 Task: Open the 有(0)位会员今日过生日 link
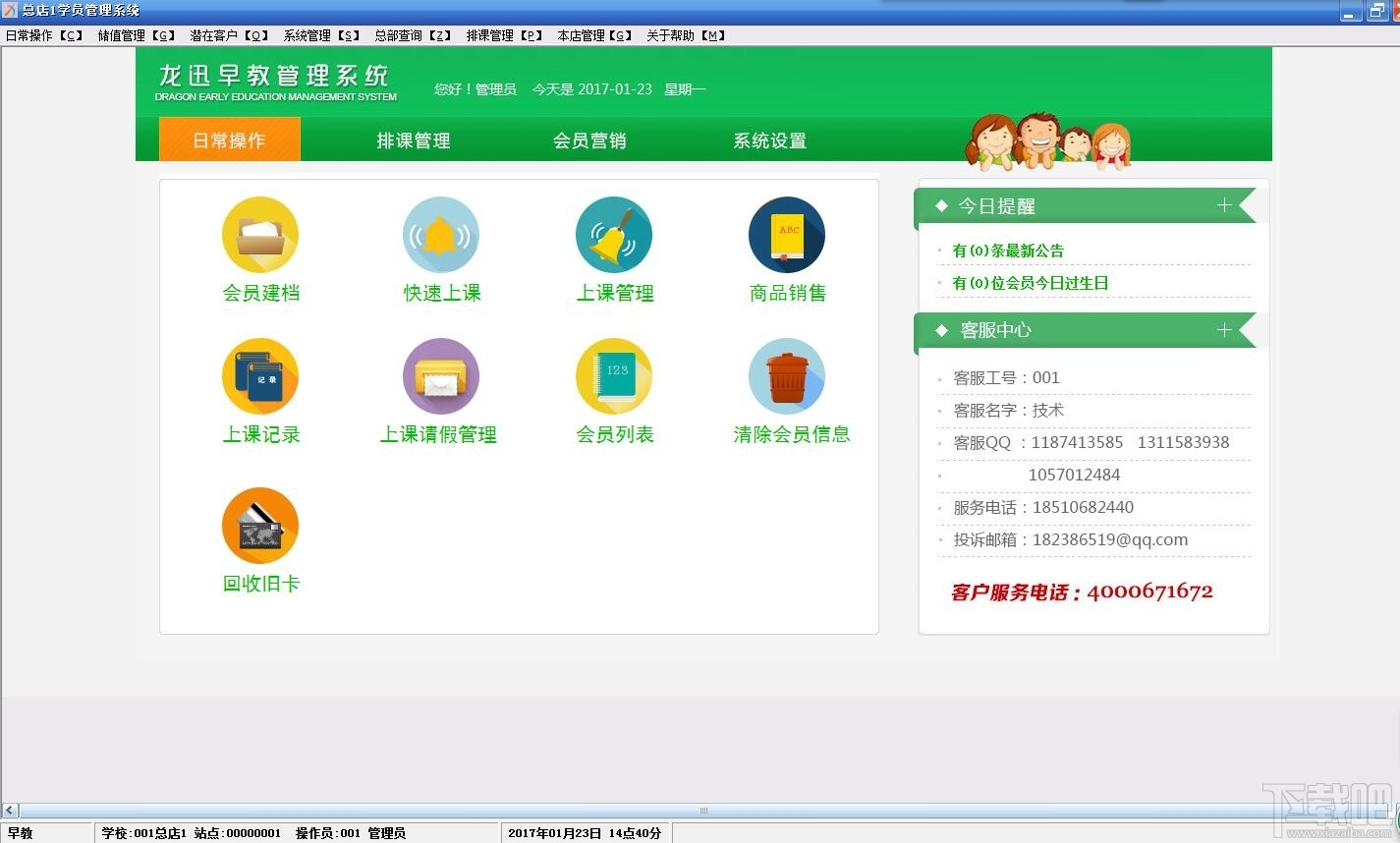1031,283
